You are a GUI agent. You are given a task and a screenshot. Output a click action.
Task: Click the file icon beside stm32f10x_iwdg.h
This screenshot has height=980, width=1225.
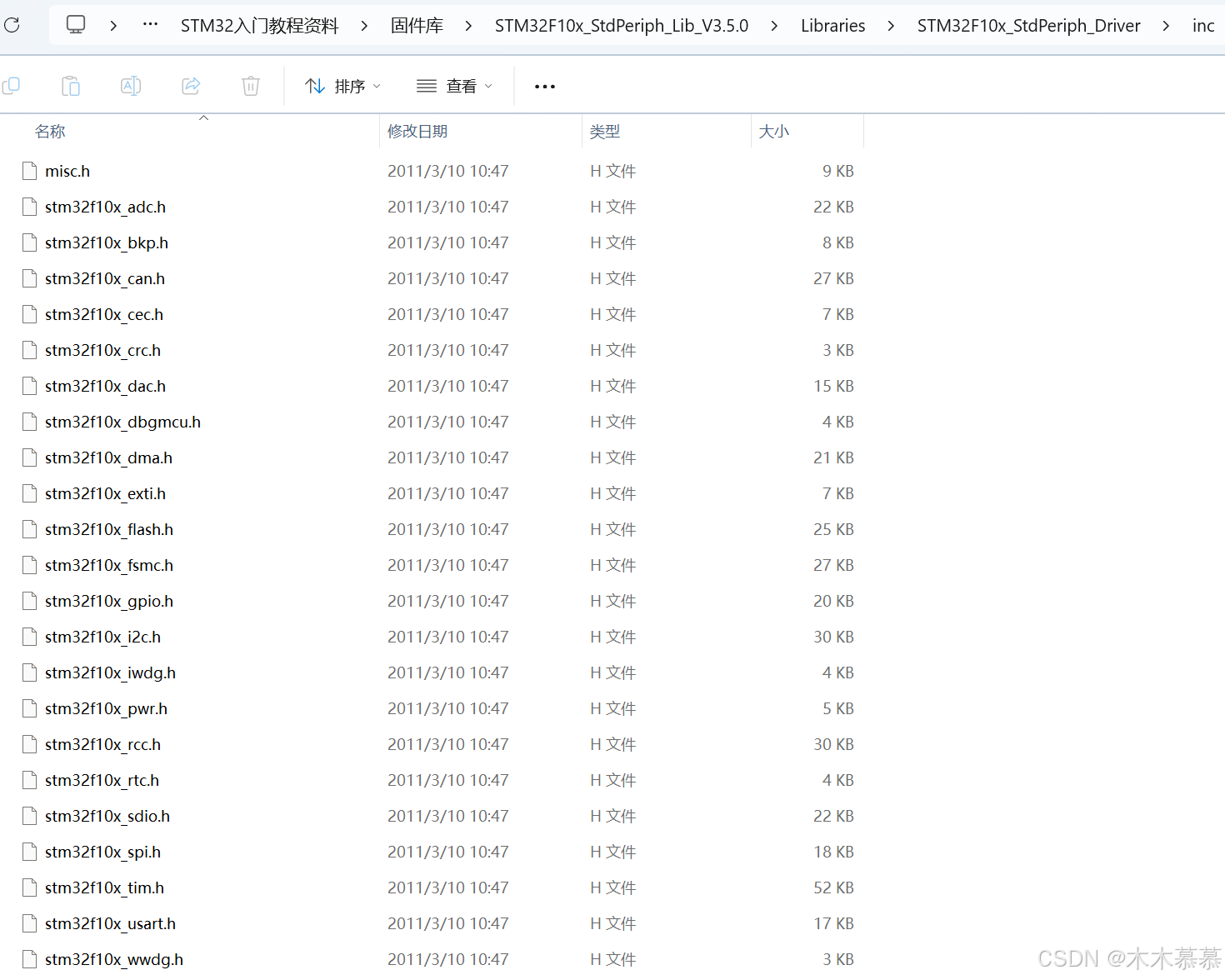(30, 672)
